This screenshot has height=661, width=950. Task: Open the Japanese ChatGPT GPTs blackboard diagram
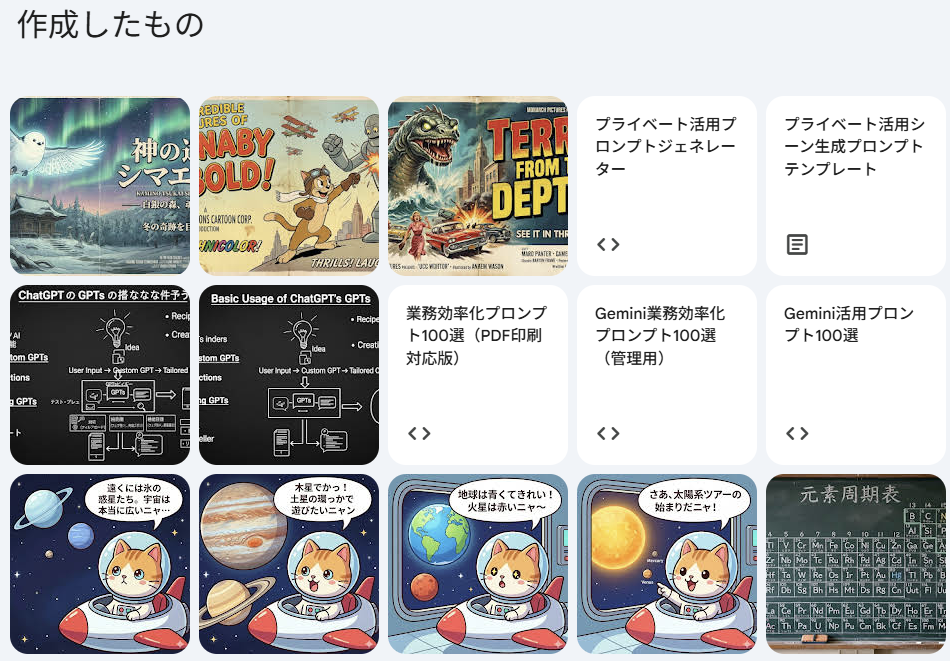tap(100, 375)
